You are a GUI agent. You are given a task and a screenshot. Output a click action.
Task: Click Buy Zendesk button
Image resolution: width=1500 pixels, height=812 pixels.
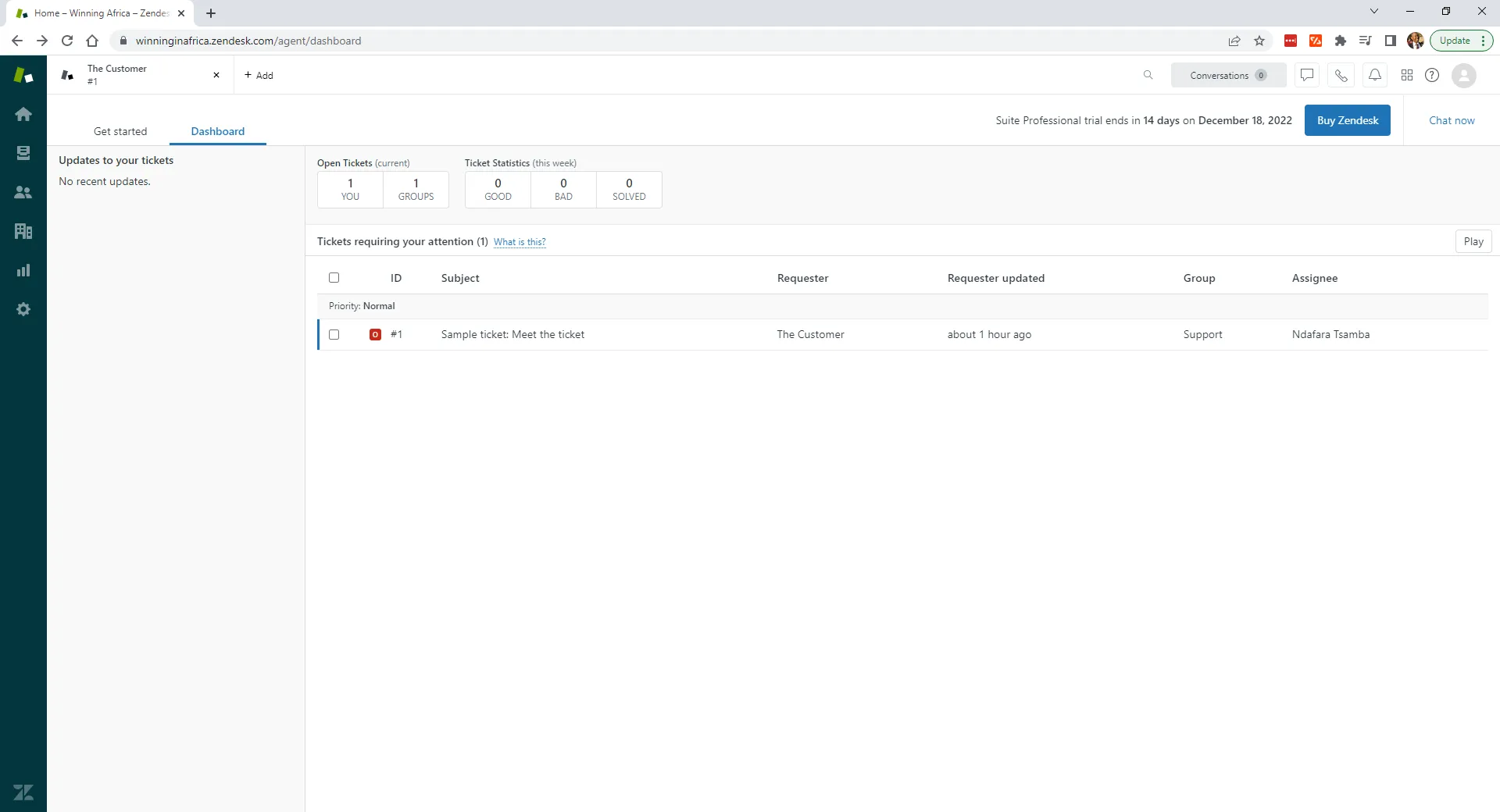[1348, 120]
